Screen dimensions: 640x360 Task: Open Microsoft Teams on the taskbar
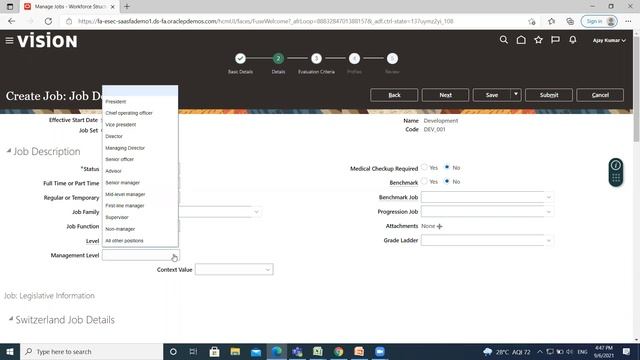297,351
